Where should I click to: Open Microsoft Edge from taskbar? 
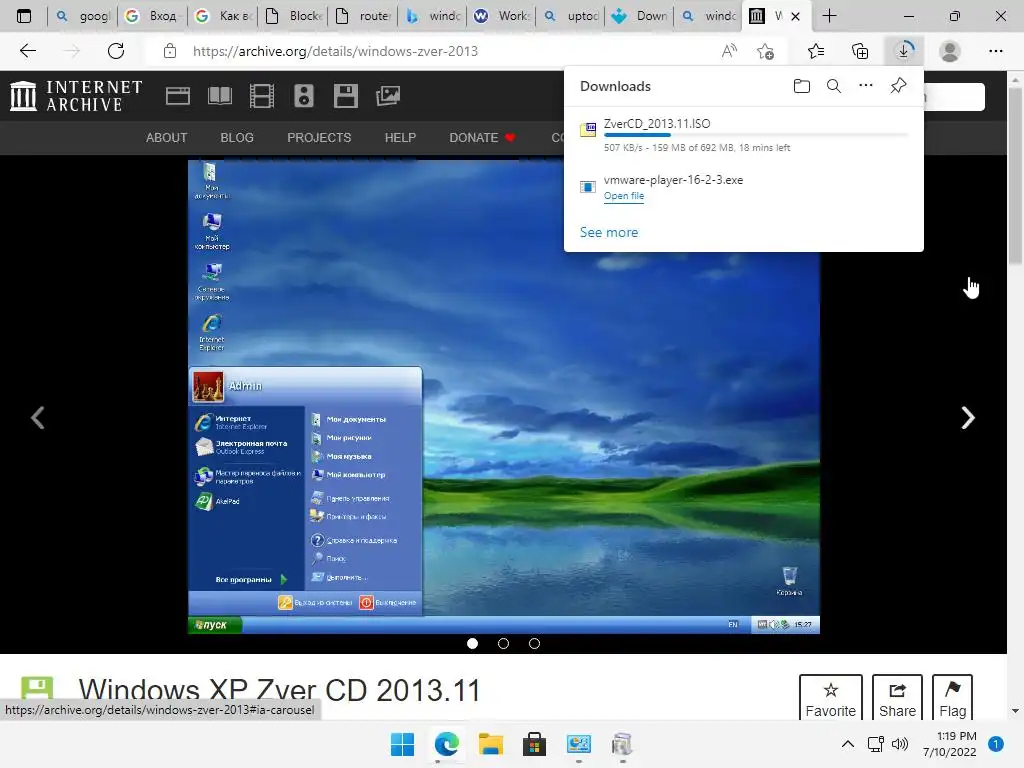tap(447, 744)
